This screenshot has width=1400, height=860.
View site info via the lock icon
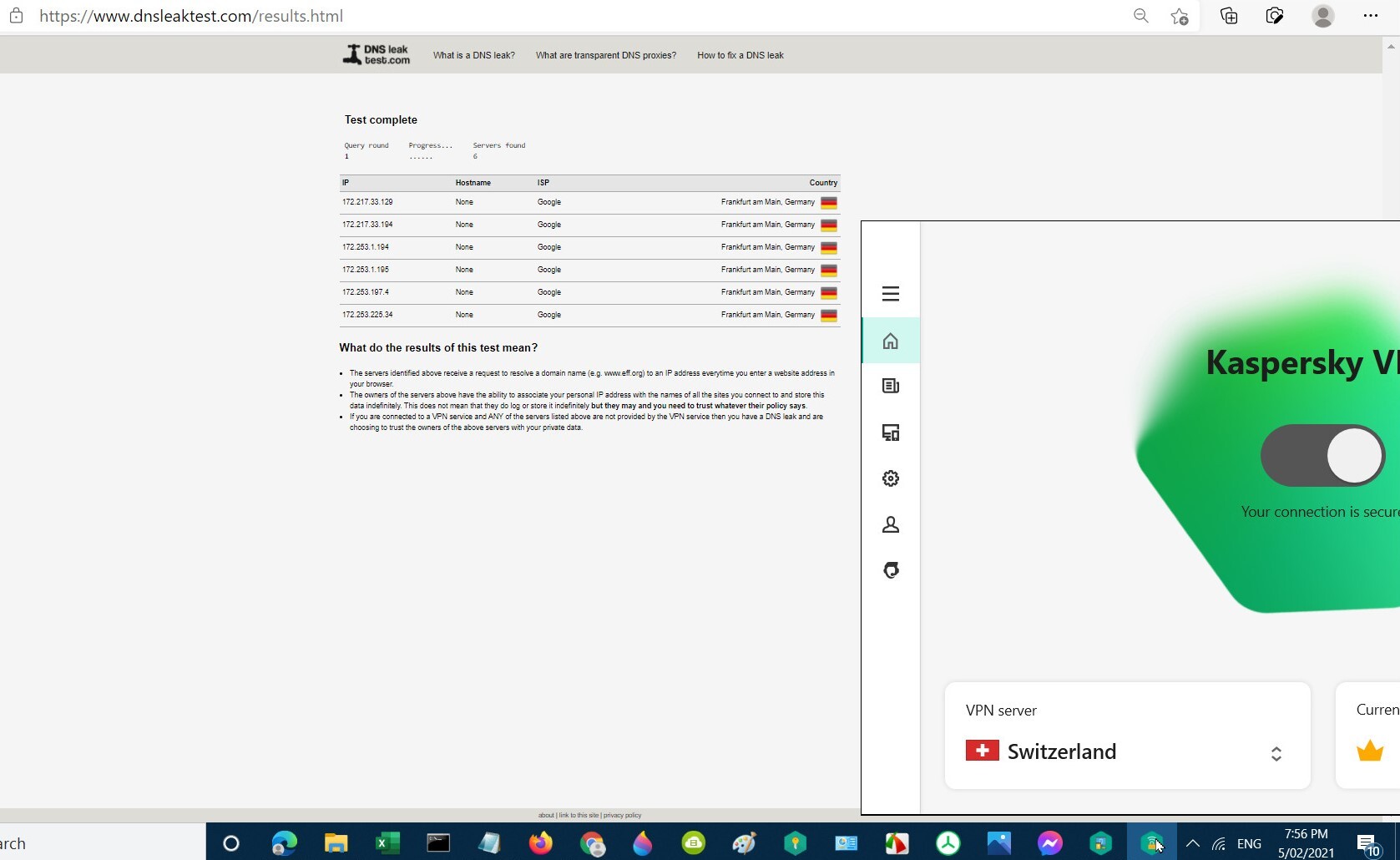[x=16, y=16]
